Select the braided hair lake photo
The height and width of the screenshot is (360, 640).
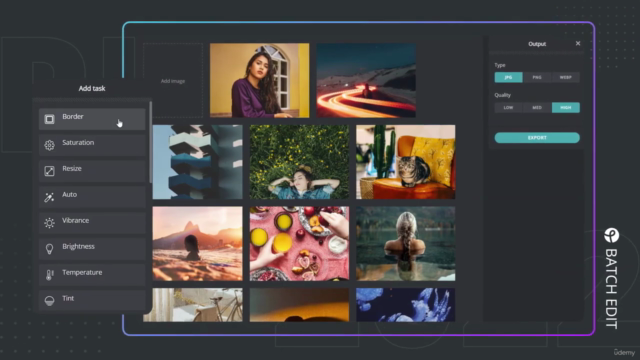tap(406, 244)
